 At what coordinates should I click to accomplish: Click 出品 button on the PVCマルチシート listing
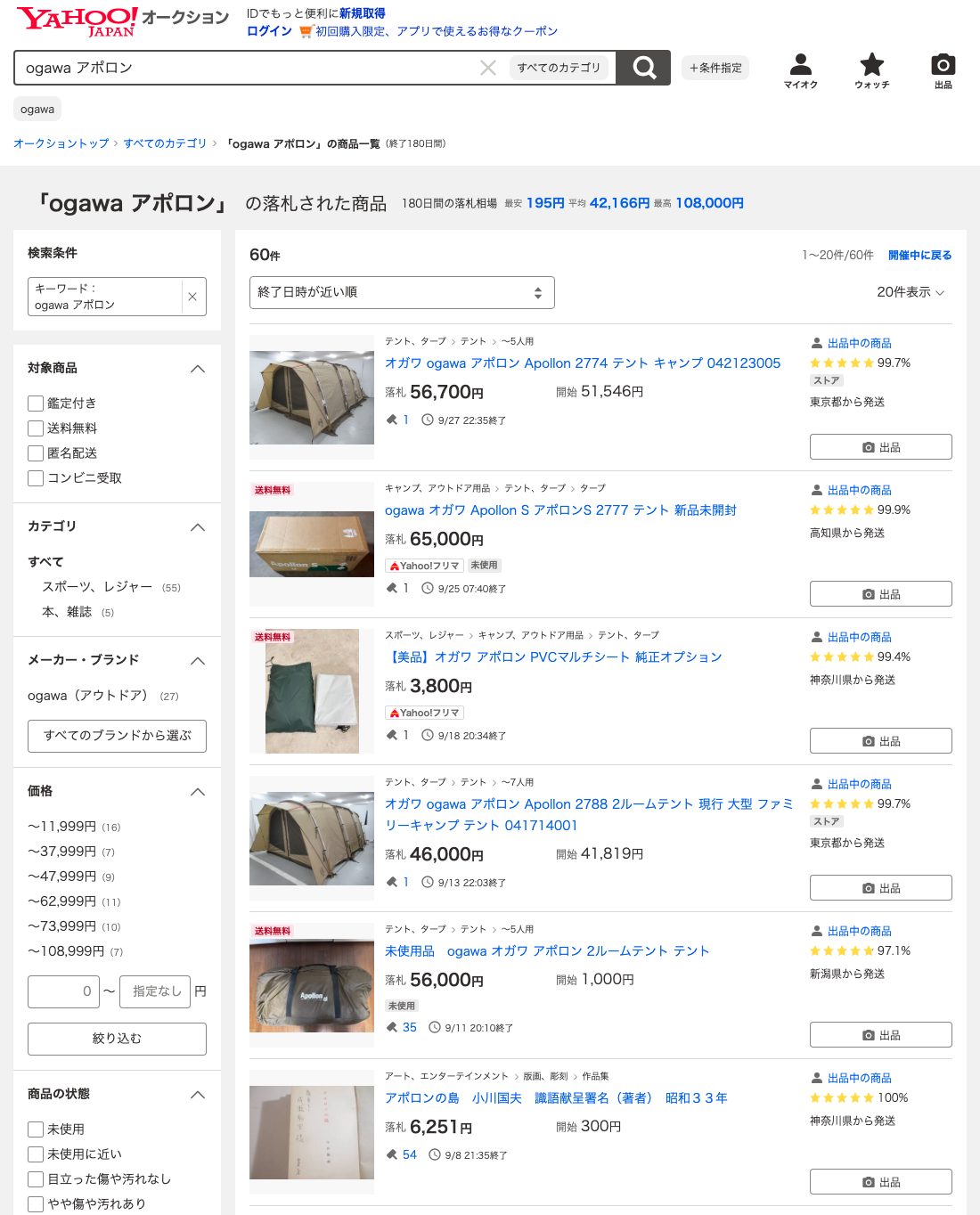tap(880, 741)
